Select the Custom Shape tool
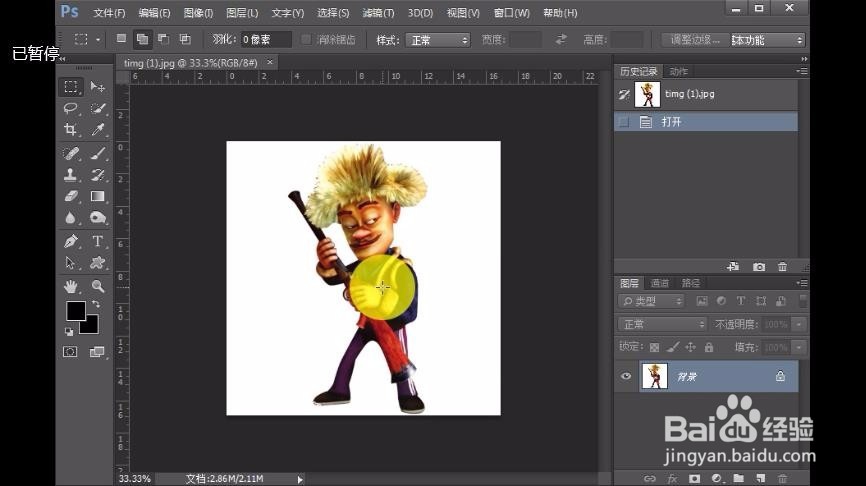866x486 pixels. click(98, 262)
